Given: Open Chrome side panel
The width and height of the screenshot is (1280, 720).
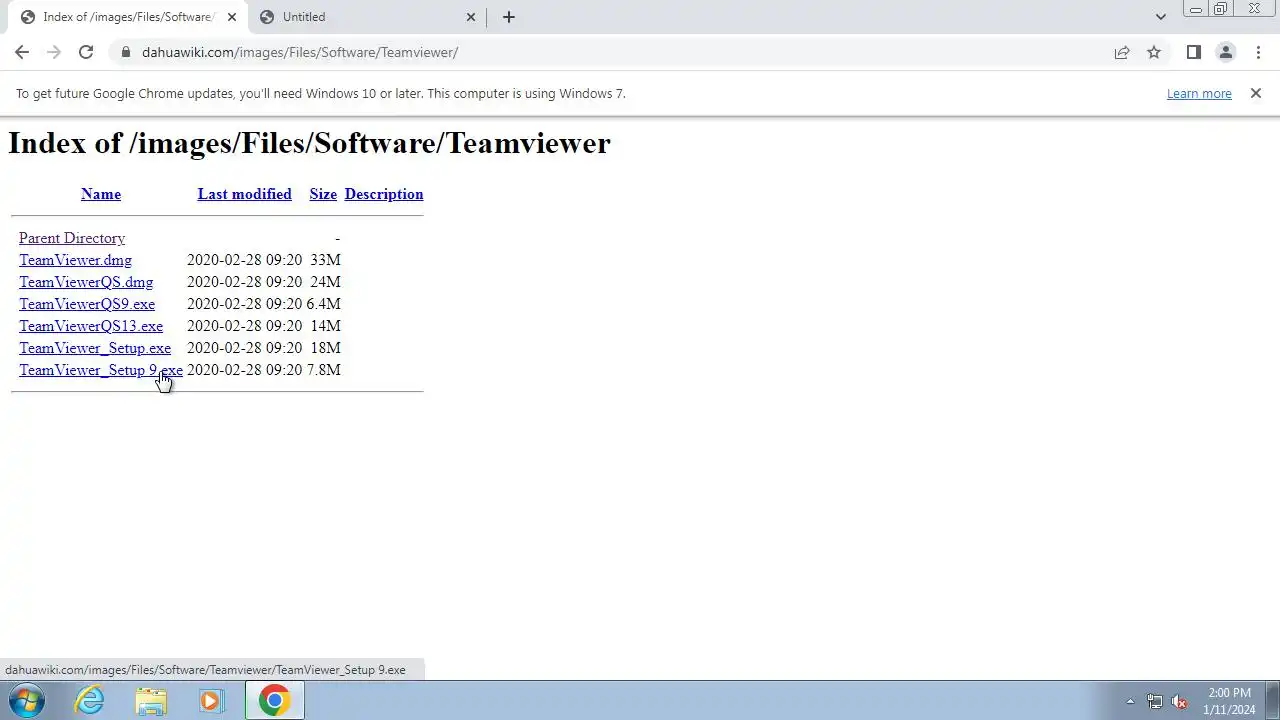Looking at the screenshot, I should tap(1193, 52).
